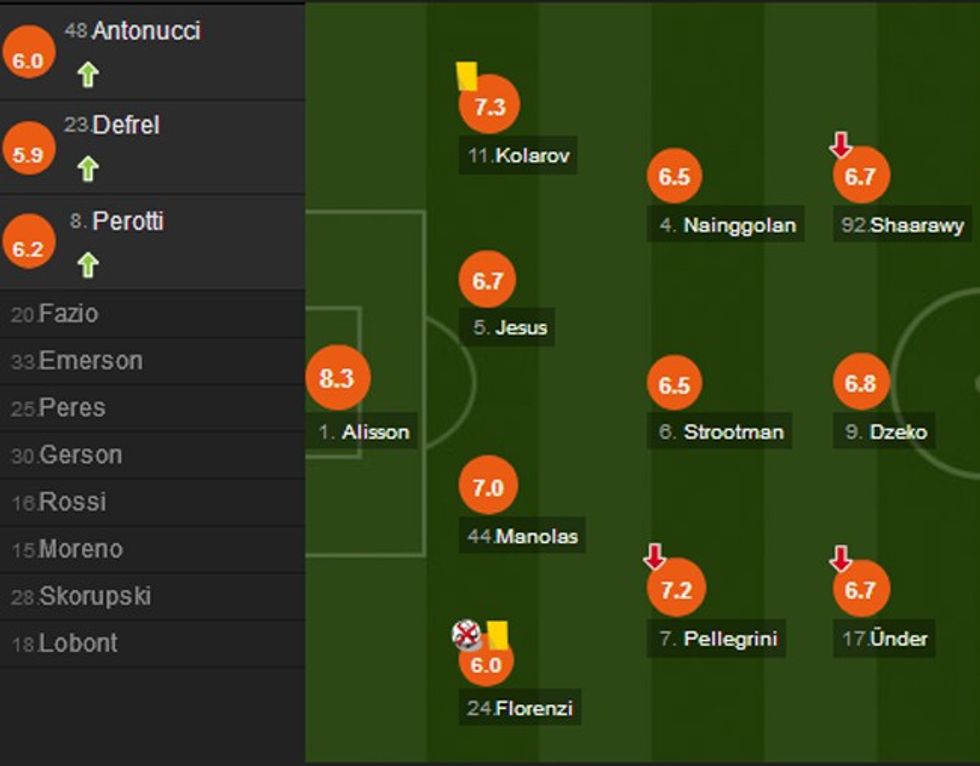Click Ünder's red substituted-off arrow
Viewport: 980px width, 766px height.
coord(841,558)
